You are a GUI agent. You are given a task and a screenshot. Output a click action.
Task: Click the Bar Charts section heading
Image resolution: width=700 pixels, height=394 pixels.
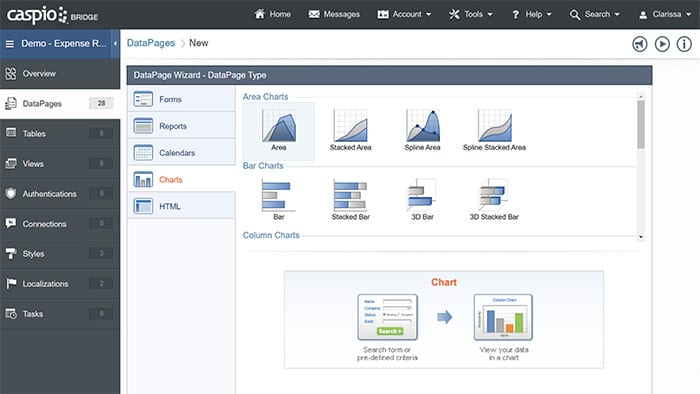[x=263, y=166]
